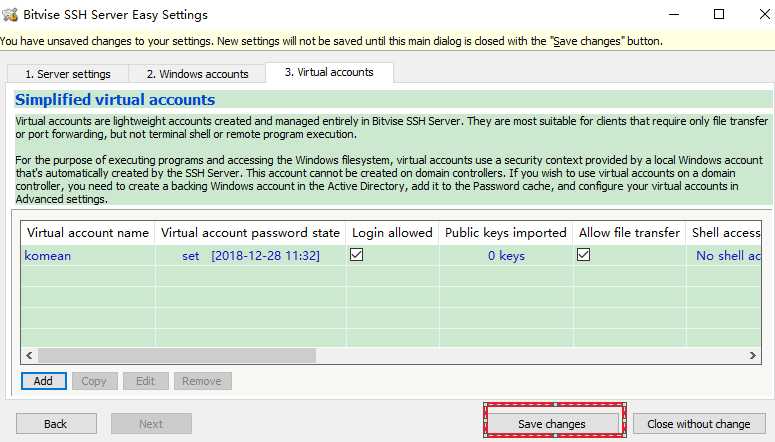Click the Remove button
Screen dimensions: 775x442
[x=202, y=381]
